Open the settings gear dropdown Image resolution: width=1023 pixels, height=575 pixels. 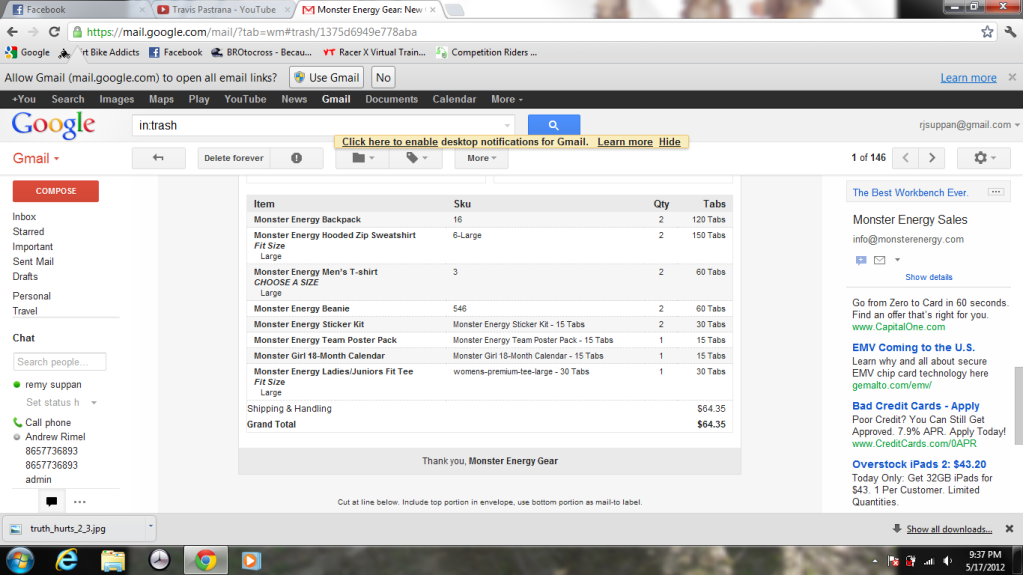coord(983,158)
